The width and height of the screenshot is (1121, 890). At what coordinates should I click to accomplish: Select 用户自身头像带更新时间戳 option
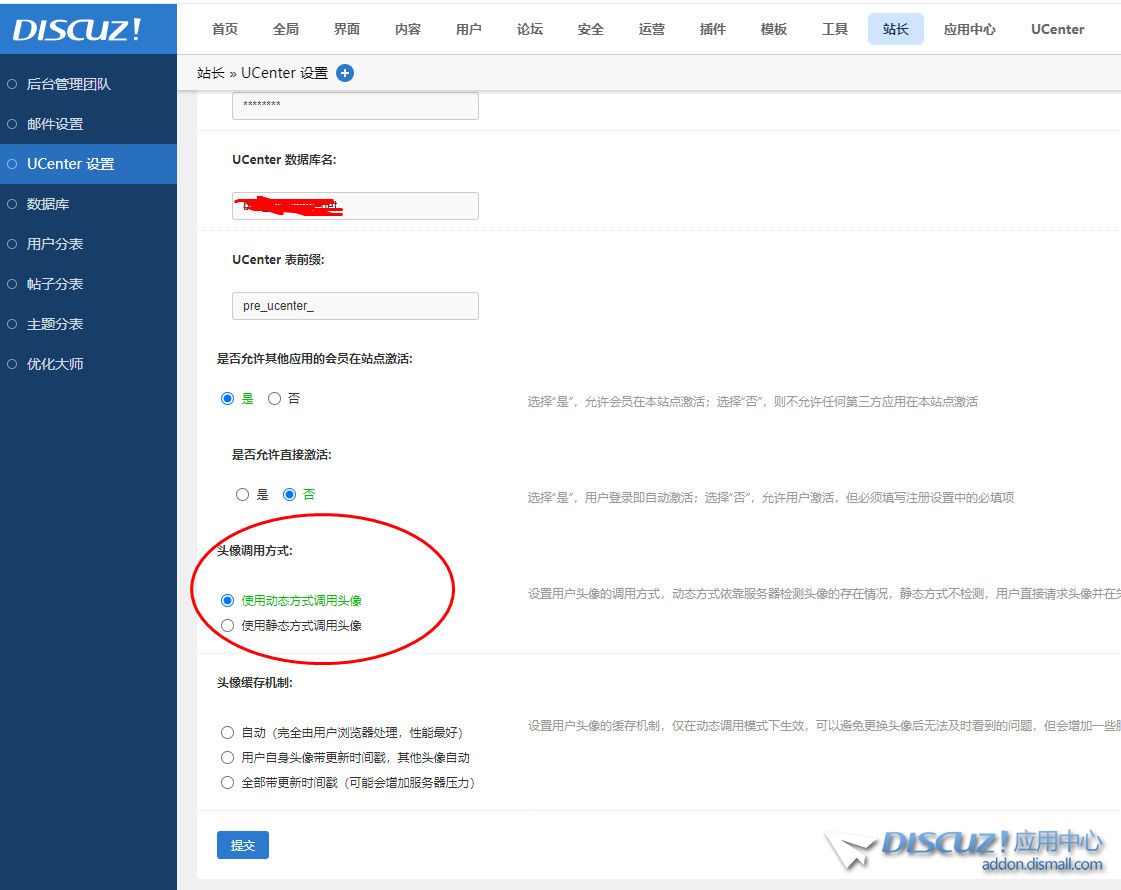(227, 758)
